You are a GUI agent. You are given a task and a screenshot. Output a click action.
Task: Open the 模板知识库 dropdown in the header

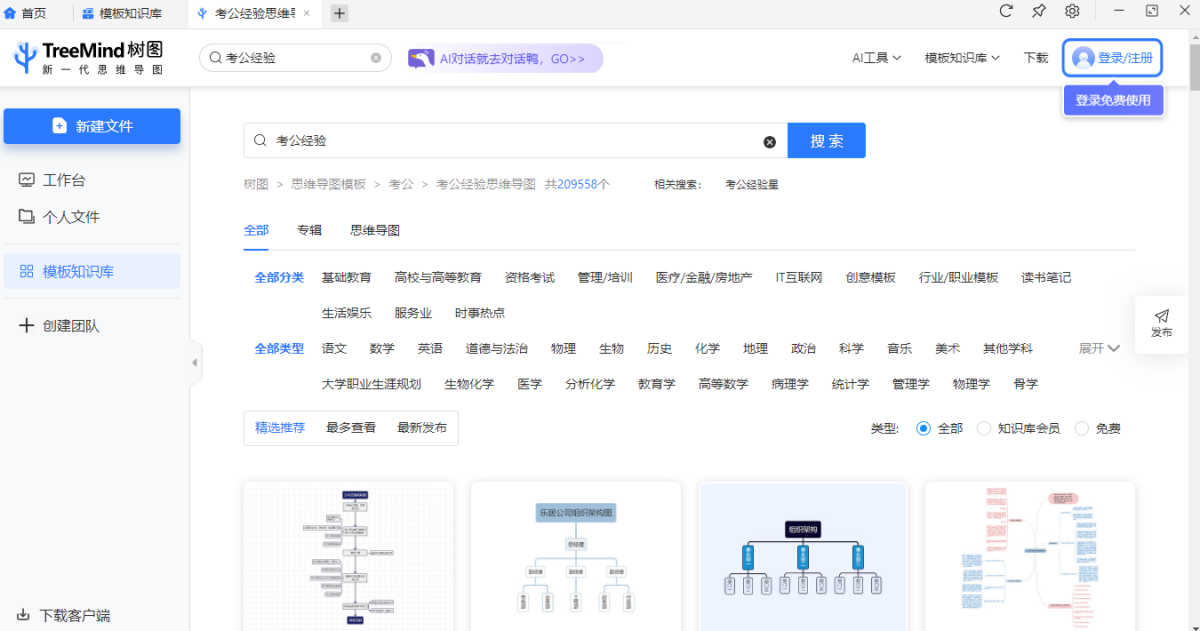[962, 58]
